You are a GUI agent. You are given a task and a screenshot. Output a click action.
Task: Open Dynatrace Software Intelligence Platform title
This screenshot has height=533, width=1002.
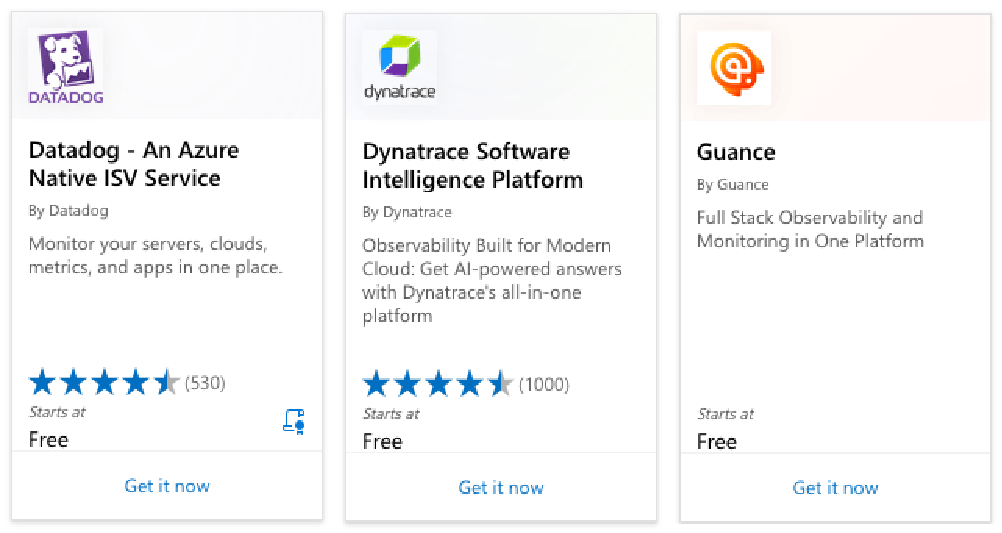473,166
